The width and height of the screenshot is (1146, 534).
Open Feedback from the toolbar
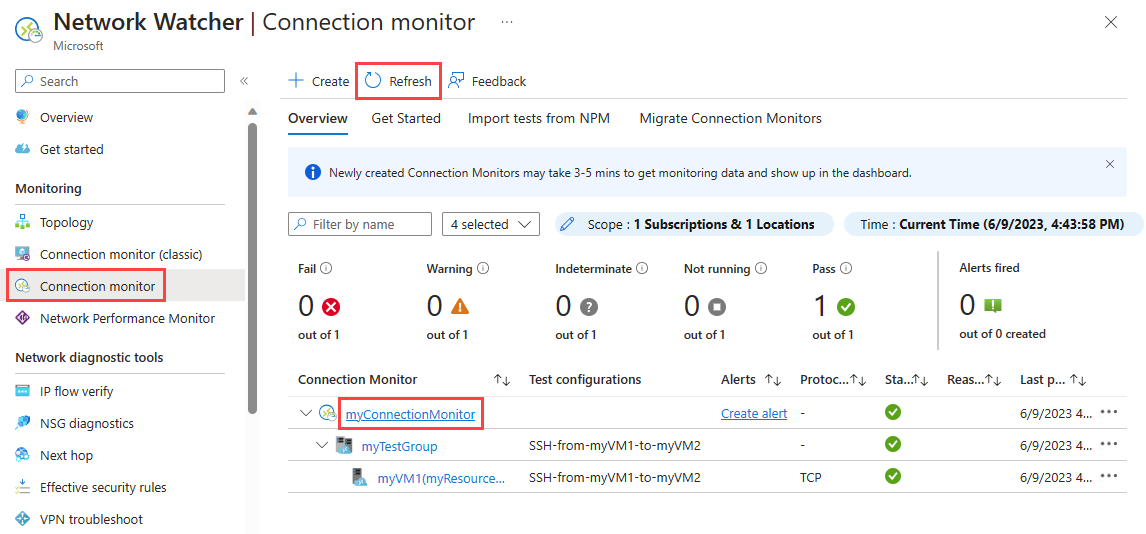487,81
